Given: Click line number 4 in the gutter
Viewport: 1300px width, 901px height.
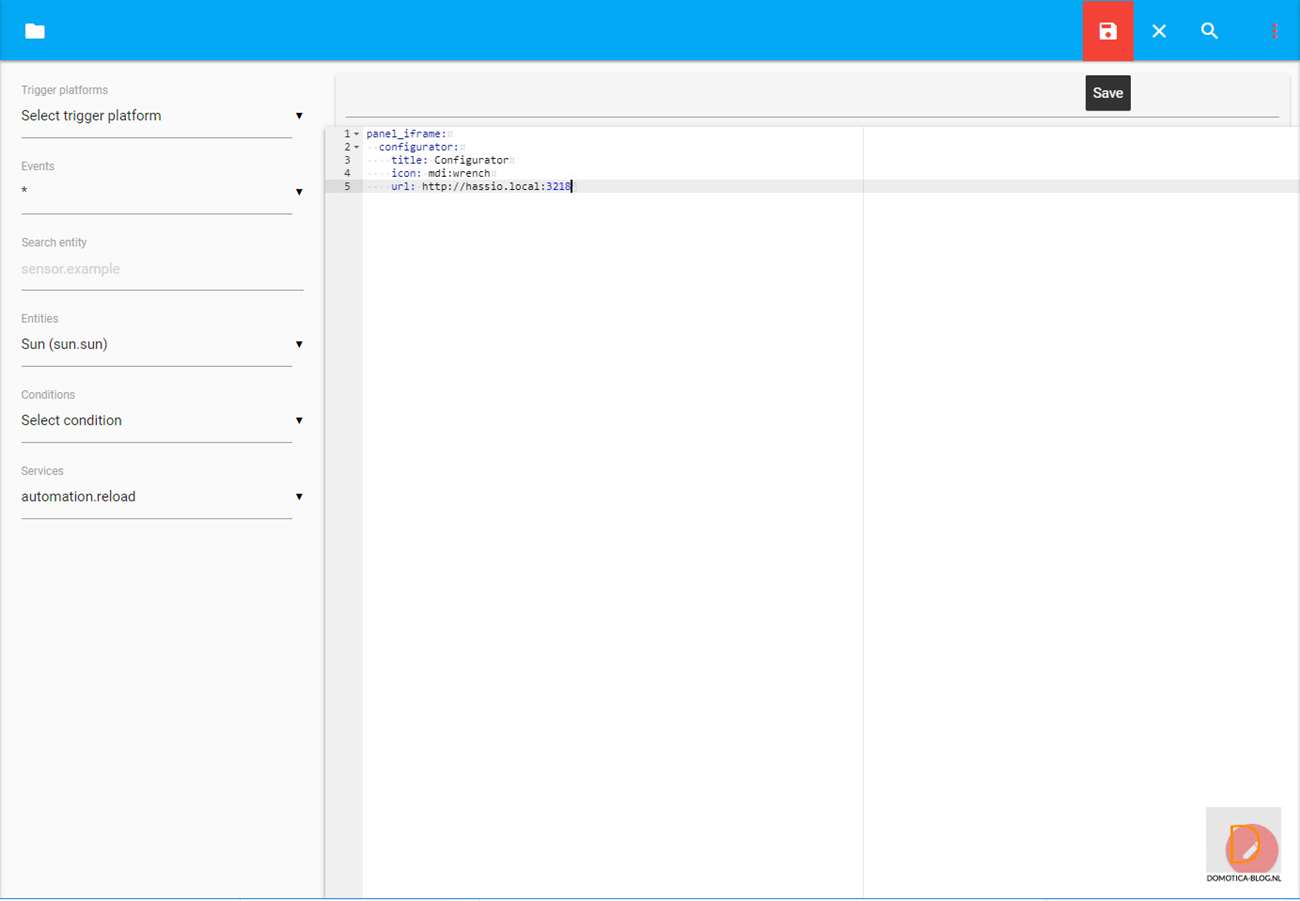Looking at the screenshot, I should 346,173.
